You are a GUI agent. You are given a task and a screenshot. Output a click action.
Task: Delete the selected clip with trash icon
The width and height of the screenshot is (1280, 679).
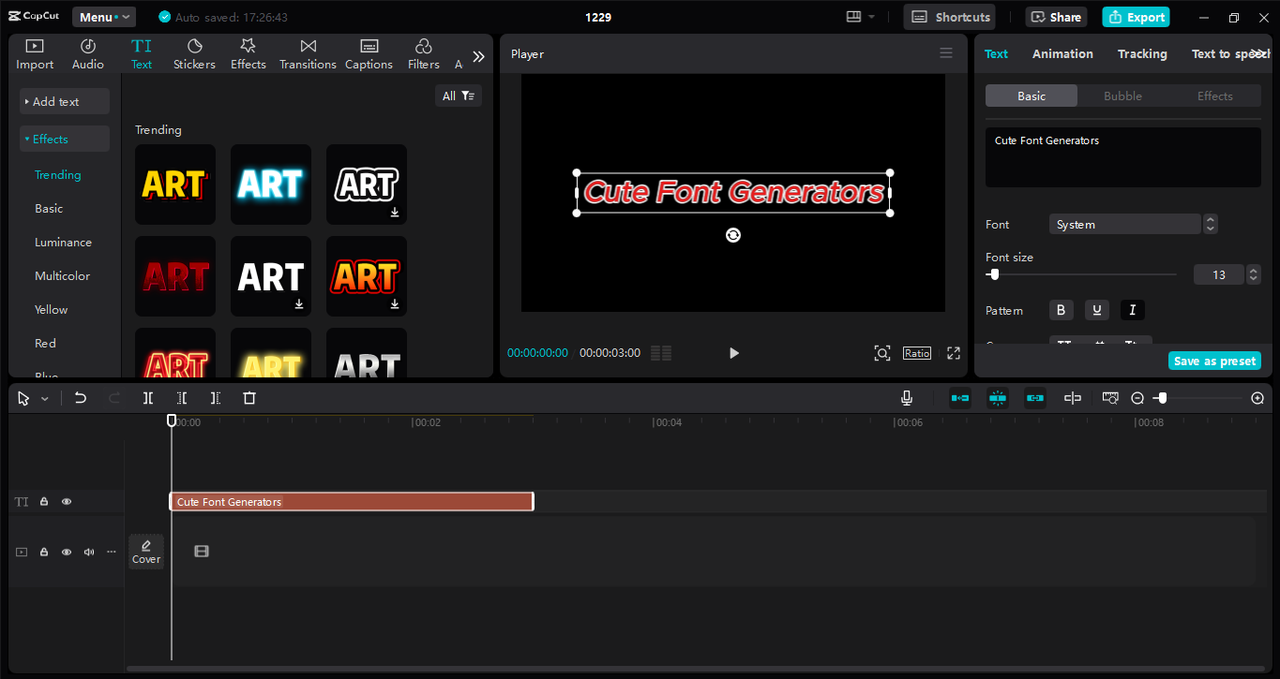tap(250, 398)
